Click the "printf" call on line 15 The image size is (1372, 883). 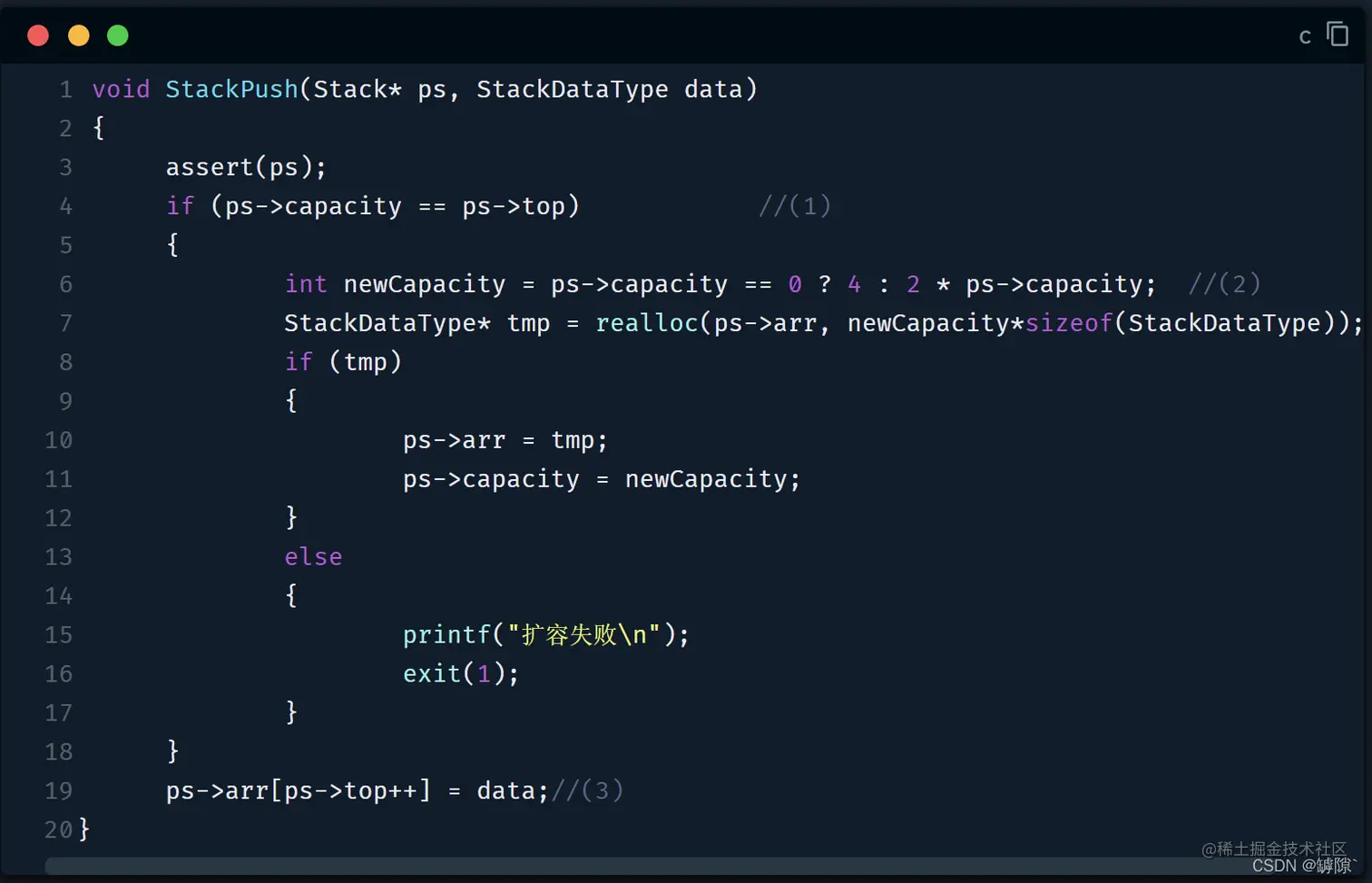tap(446, 634)
